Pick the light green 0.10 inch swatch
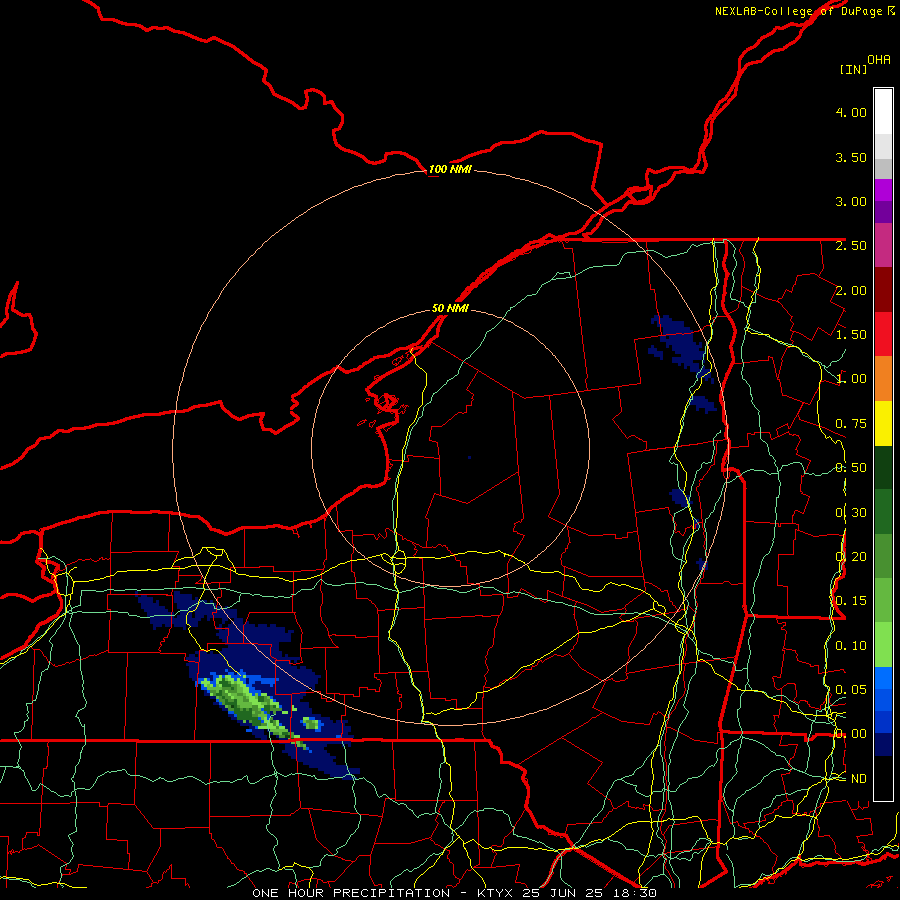900x900 pixels. 883,645
